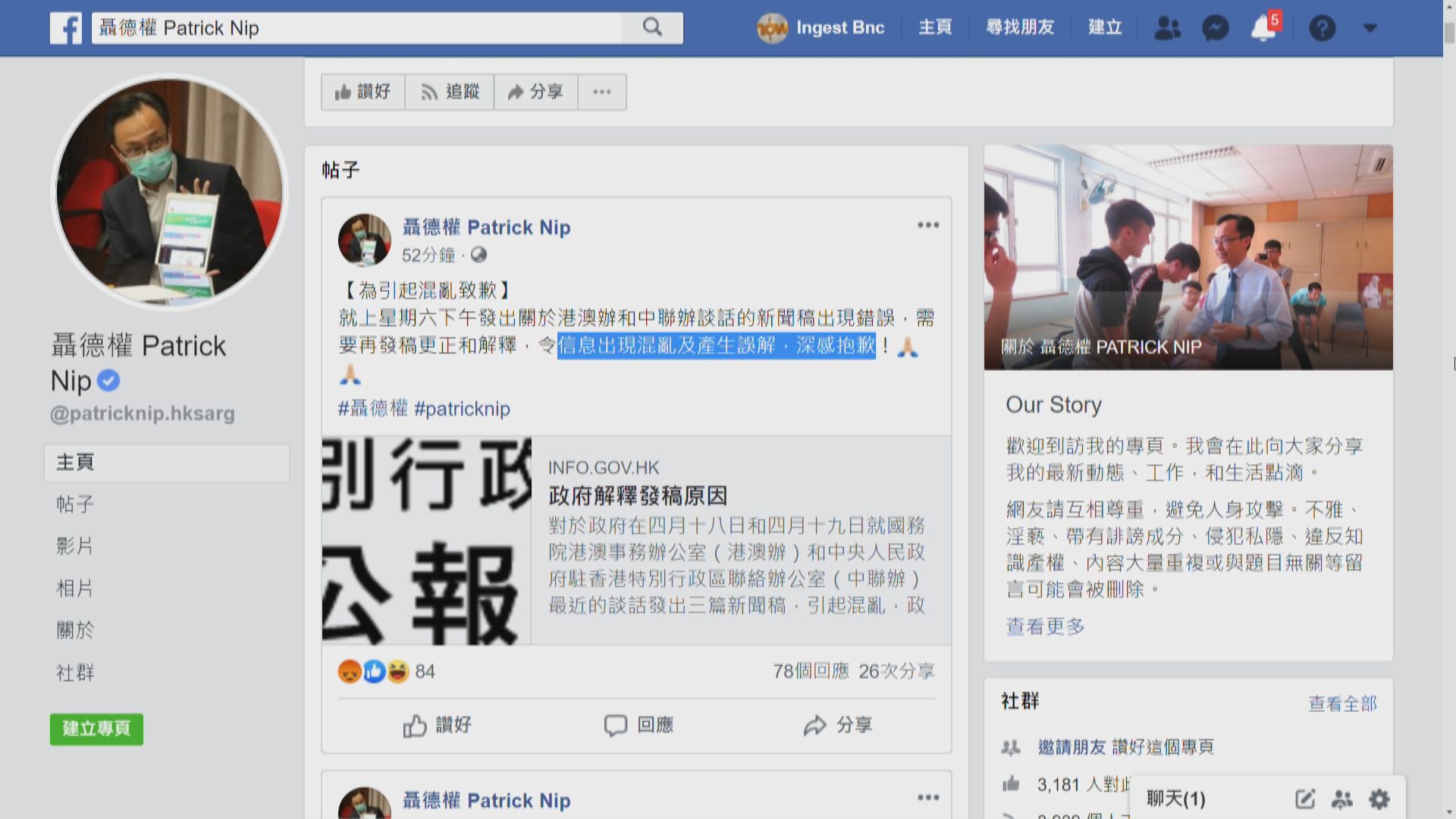This screenshot has height=819, width=1456.
Task: Open 查看更多 under Our Story
Action: tap(1044, 627)
